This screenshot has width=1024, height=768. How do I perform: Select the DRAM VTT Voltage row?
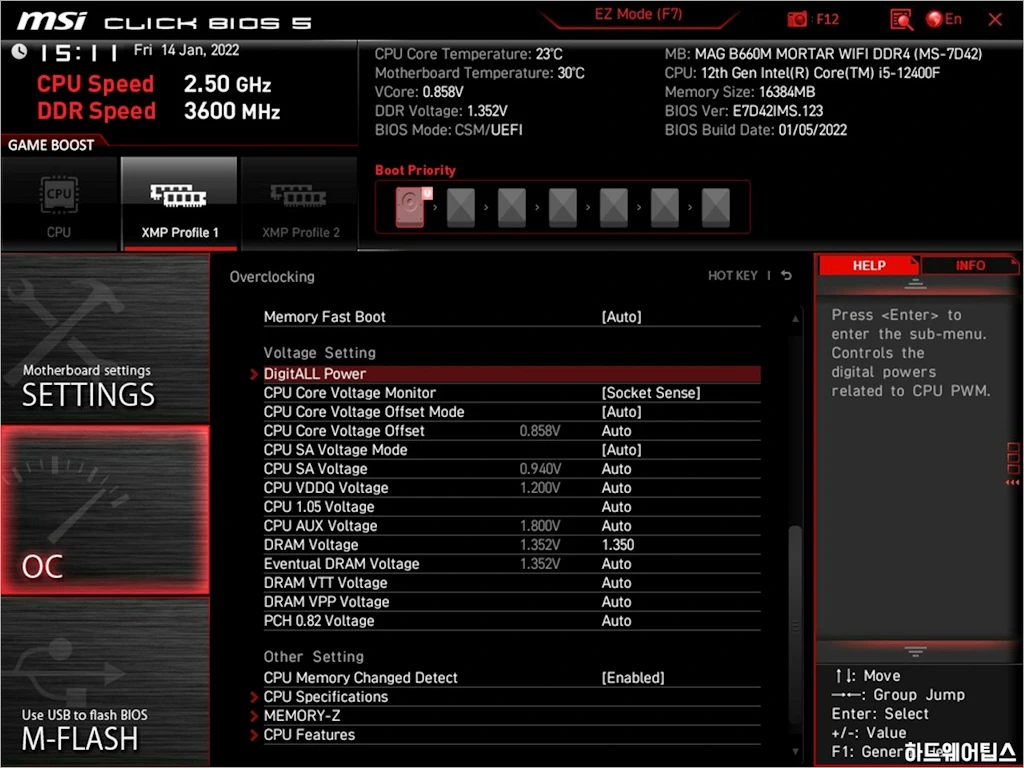(x=512, y=583)
